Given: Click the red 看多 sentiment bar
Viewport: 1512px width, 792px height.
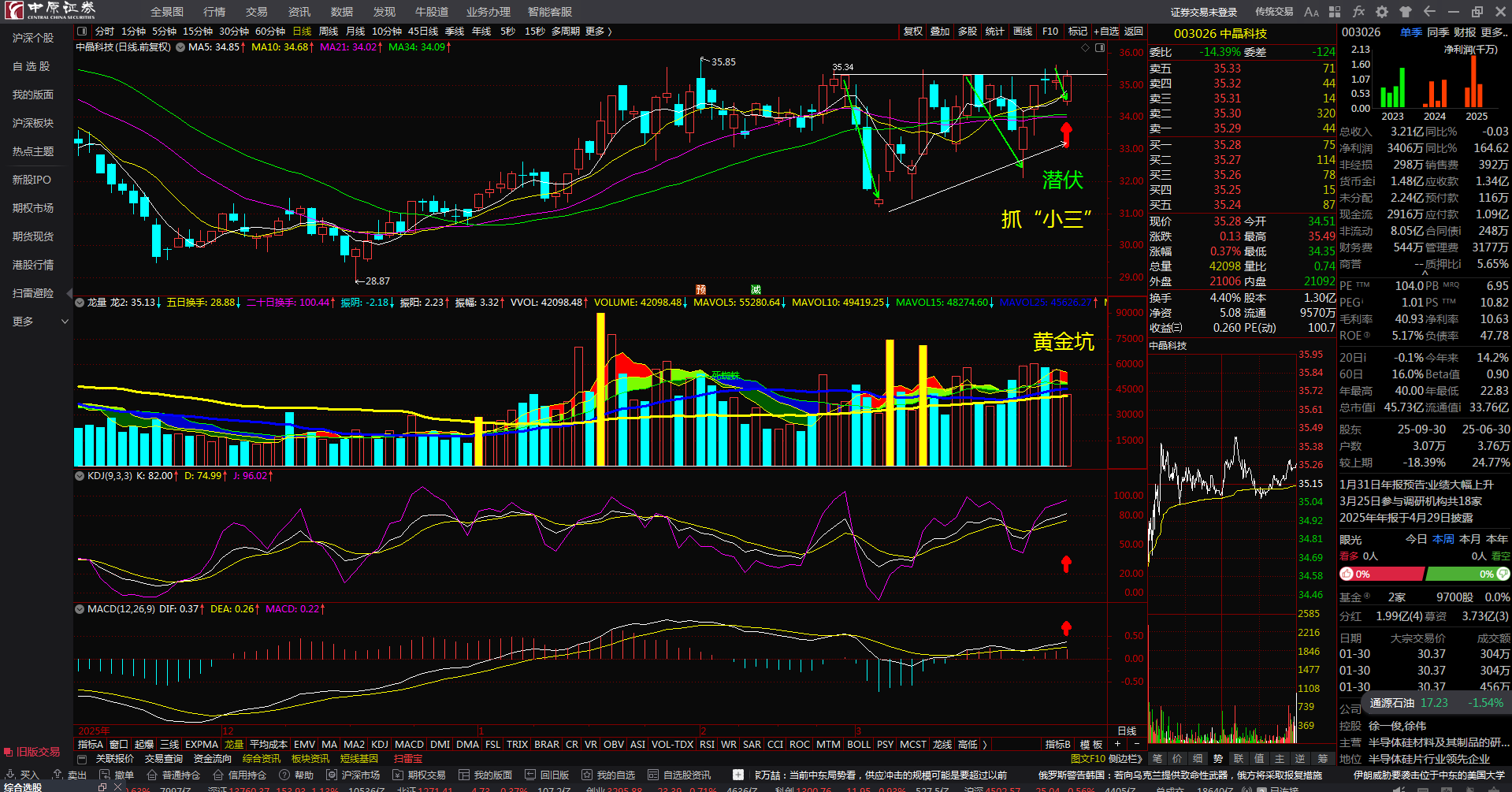Looking at the screenshot, I should 1382,574.
